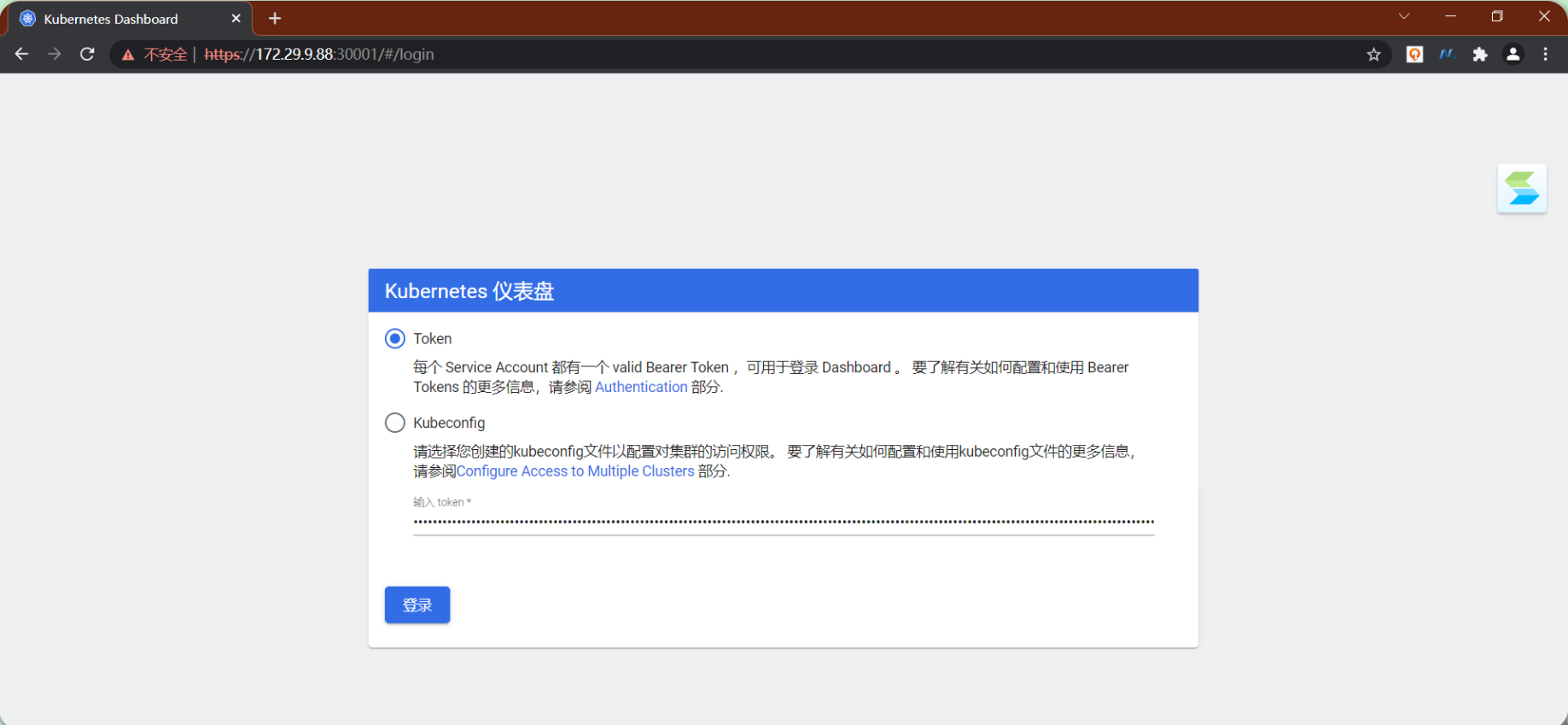Click the Kubernetes tab favicon
Screen dimensions: 1568x725
[x=28, y=19]
